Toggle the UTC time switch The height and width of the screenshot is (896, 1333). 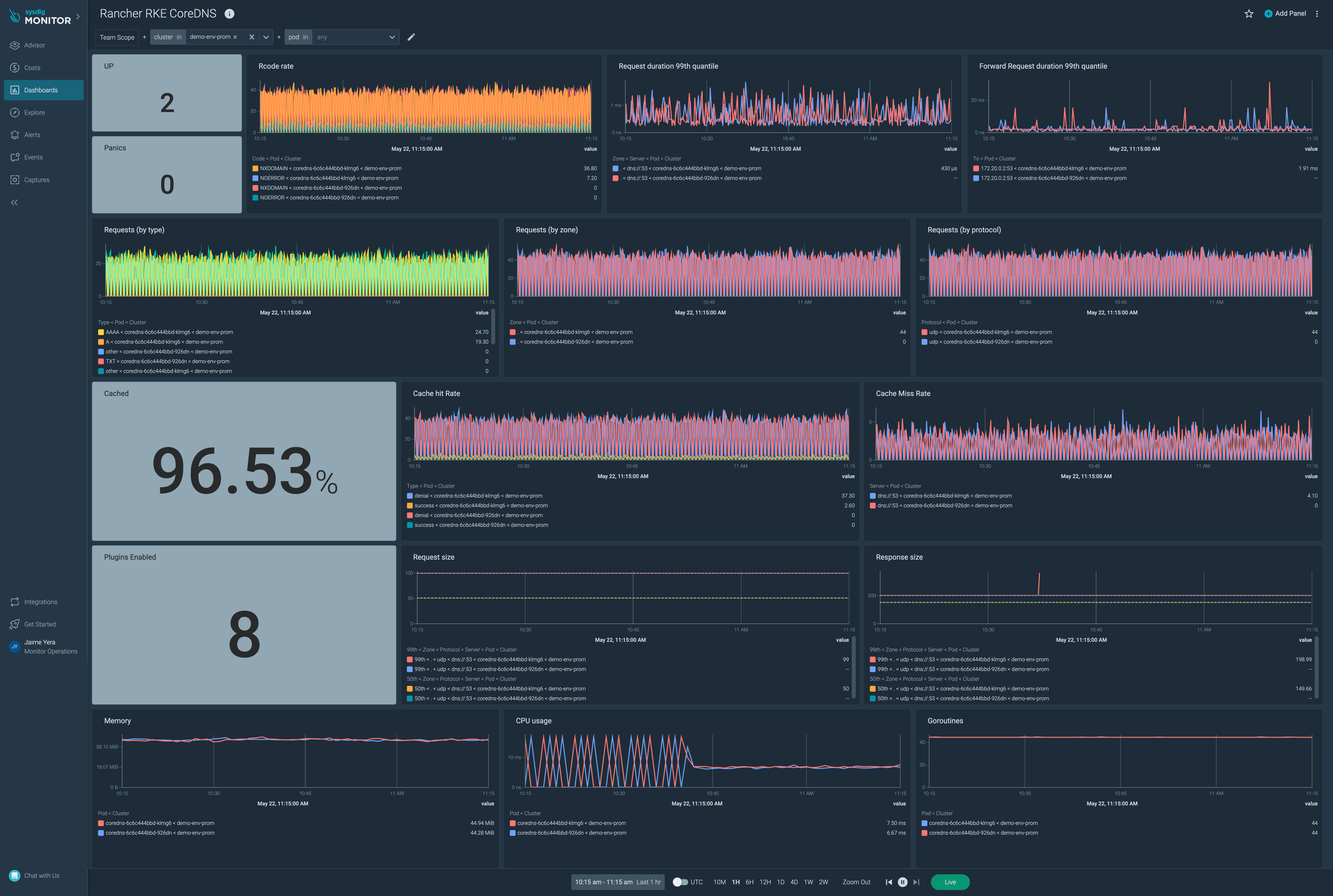680,882
